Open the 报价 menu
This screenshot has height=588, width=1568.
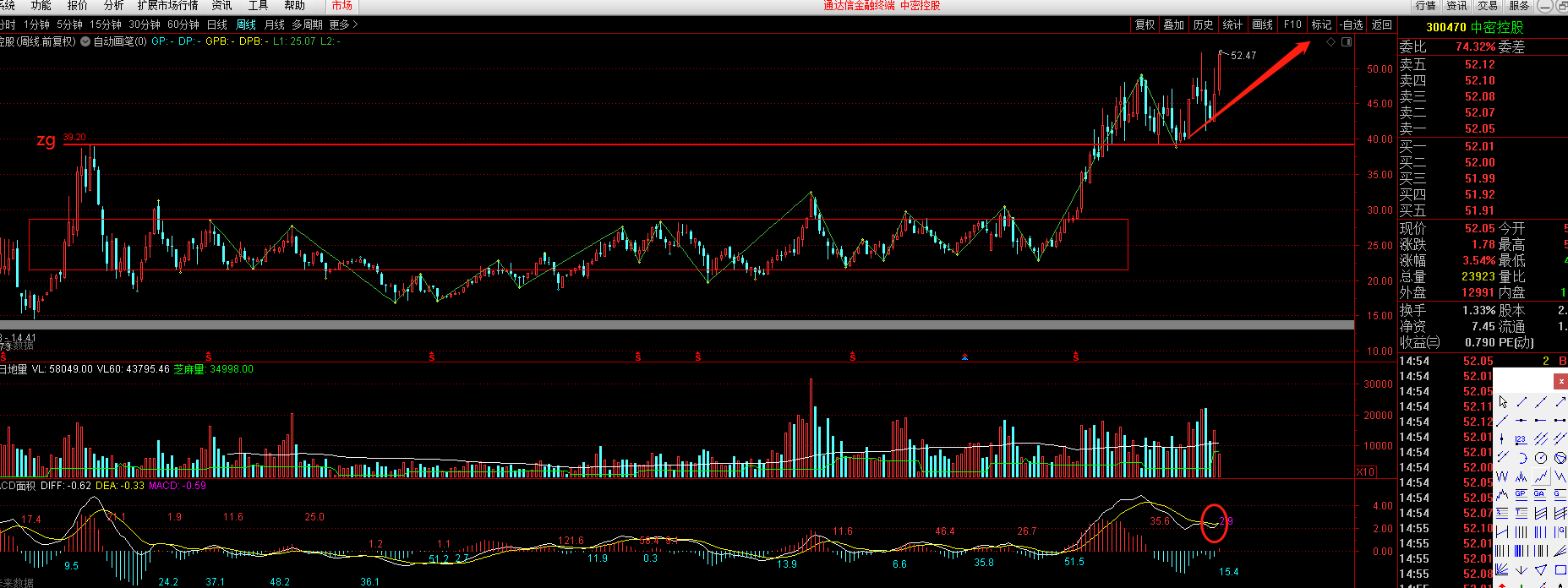click(77, 6)
